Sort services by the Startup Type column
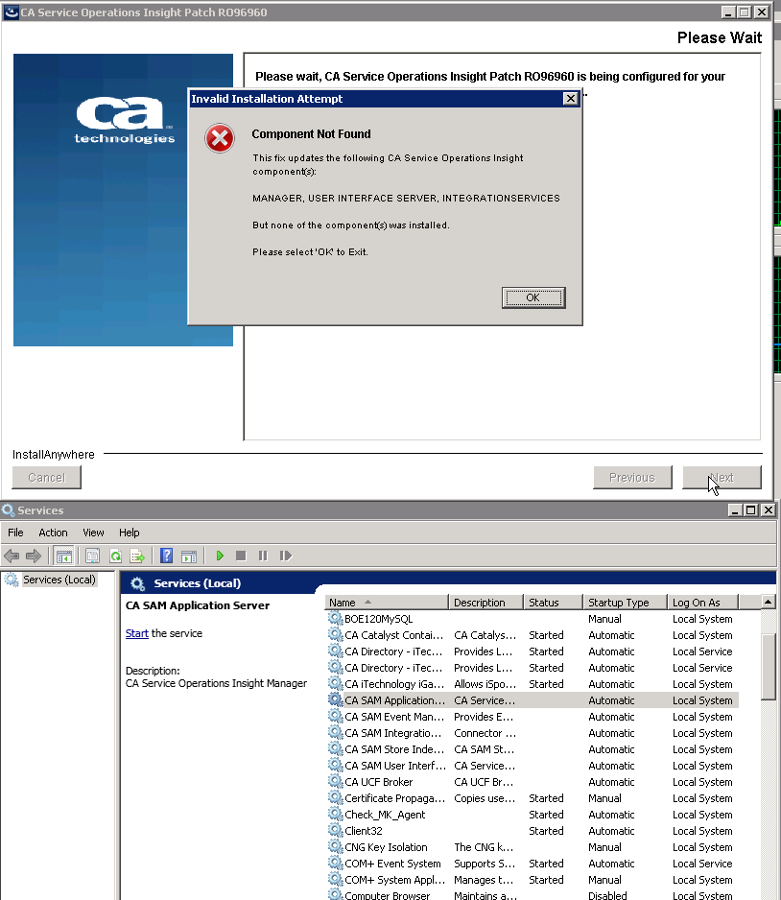The height and width of the screenshot is (900, 781). (x=625, y=602)
